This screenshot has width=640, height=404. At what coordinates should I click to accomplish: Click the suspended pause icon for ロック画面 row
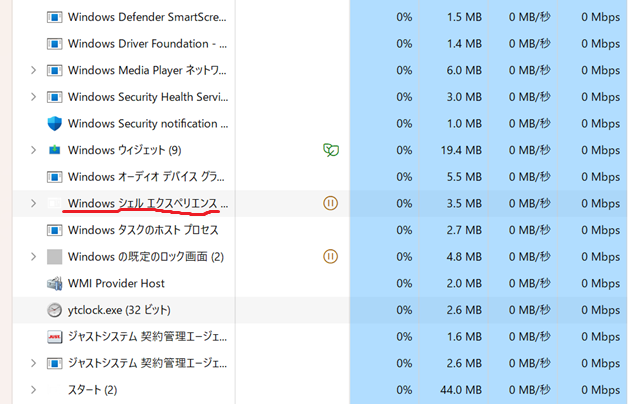click(330, 257)
